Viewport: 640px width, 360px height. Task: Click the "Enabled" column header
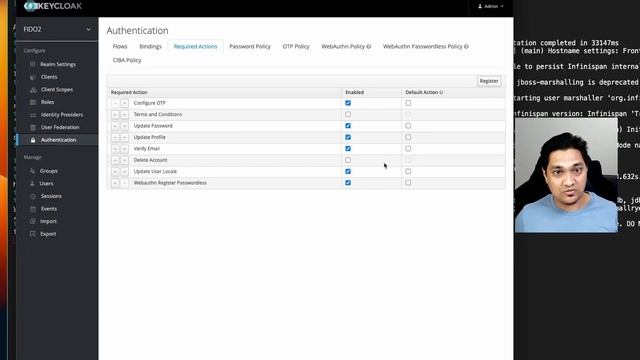coord(354,92)
